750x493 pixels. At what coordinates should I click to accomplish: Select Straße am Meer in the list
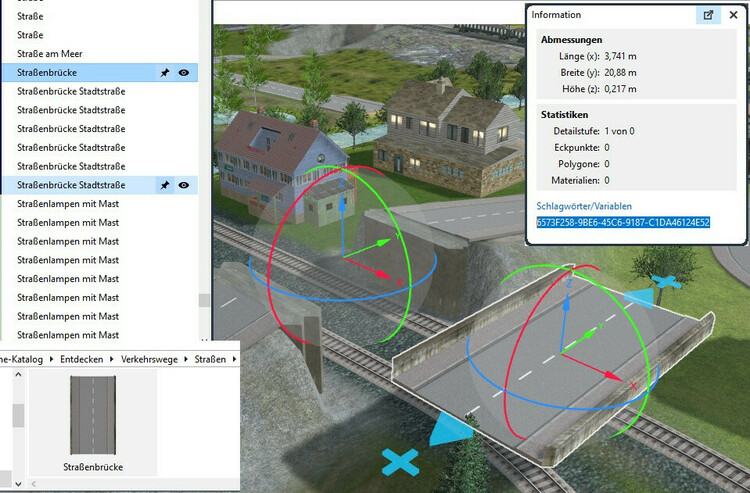coord(50,54)
